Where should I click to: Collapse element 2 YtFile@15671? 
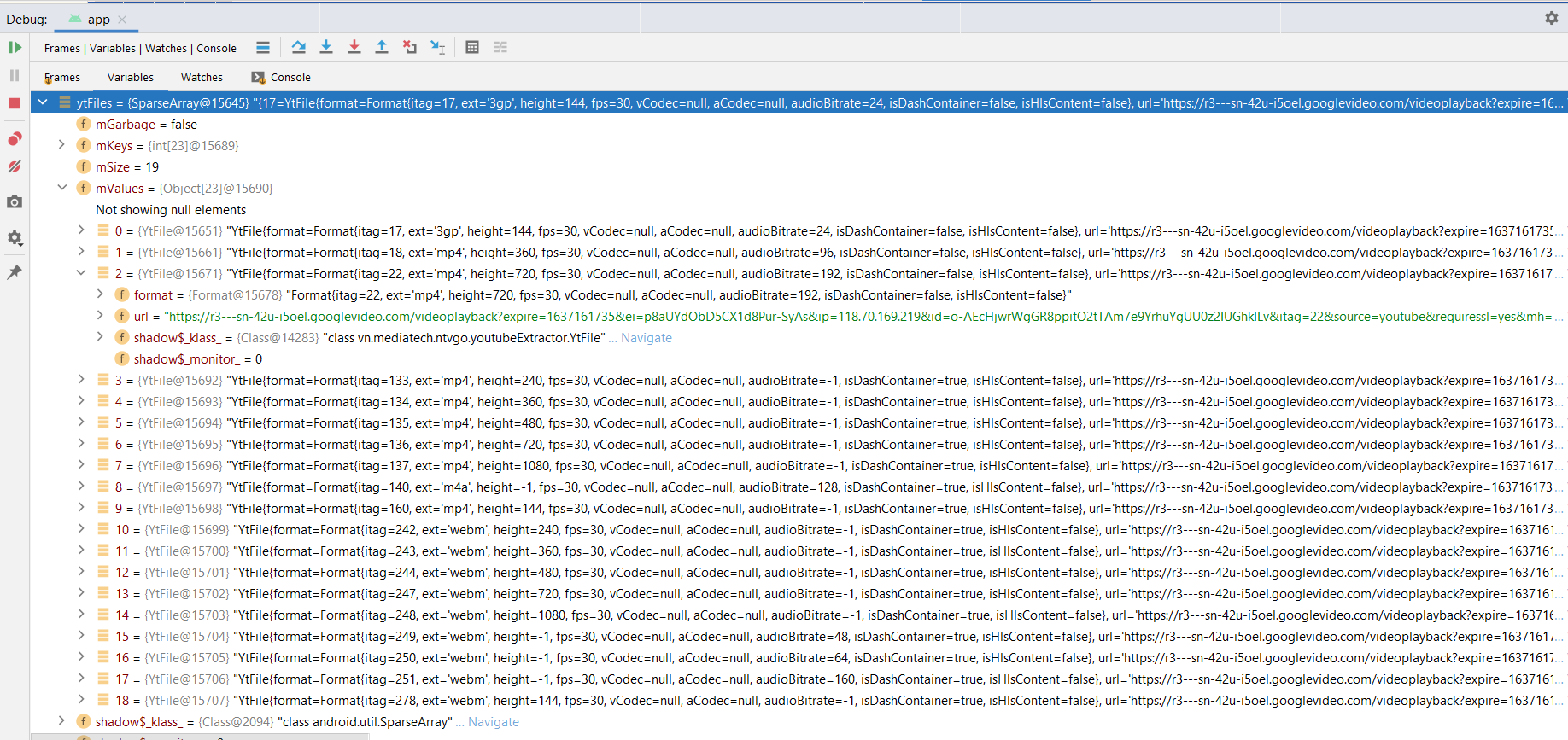(x=81, y=273)
